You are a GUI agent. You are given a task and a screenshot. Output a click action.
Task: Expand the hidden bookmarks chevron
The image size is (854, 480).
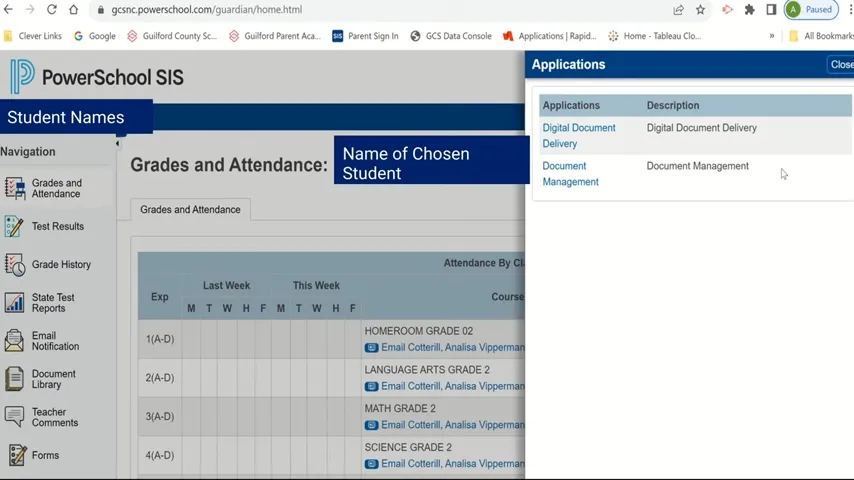[772, 36]
